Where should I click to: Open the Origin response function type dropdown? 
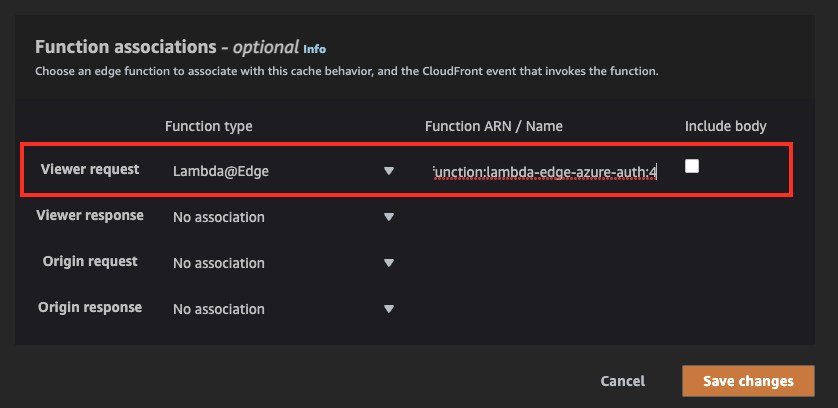283,310
